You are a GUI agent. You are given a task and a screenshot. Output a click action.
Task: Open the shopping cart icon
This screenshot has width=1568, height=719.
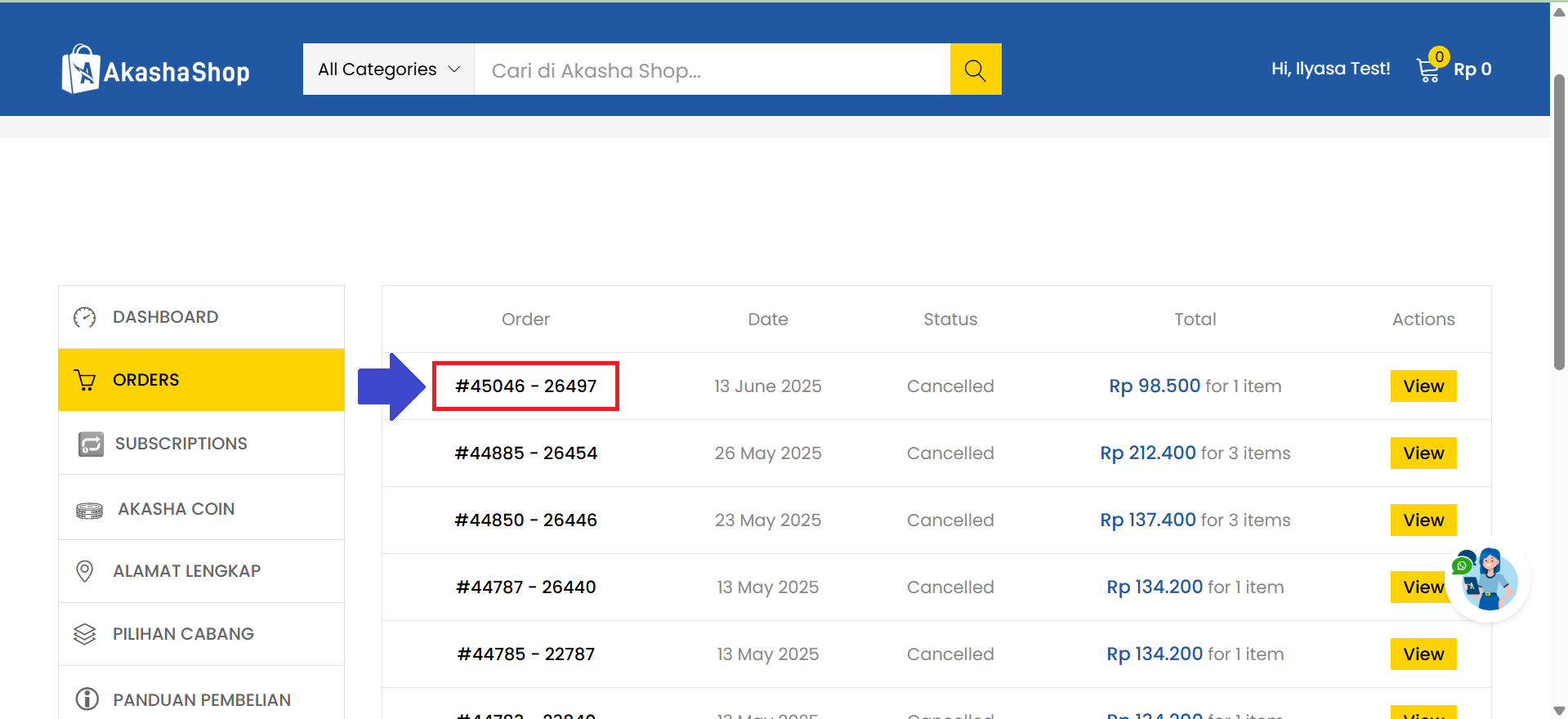pos(1428,69)
